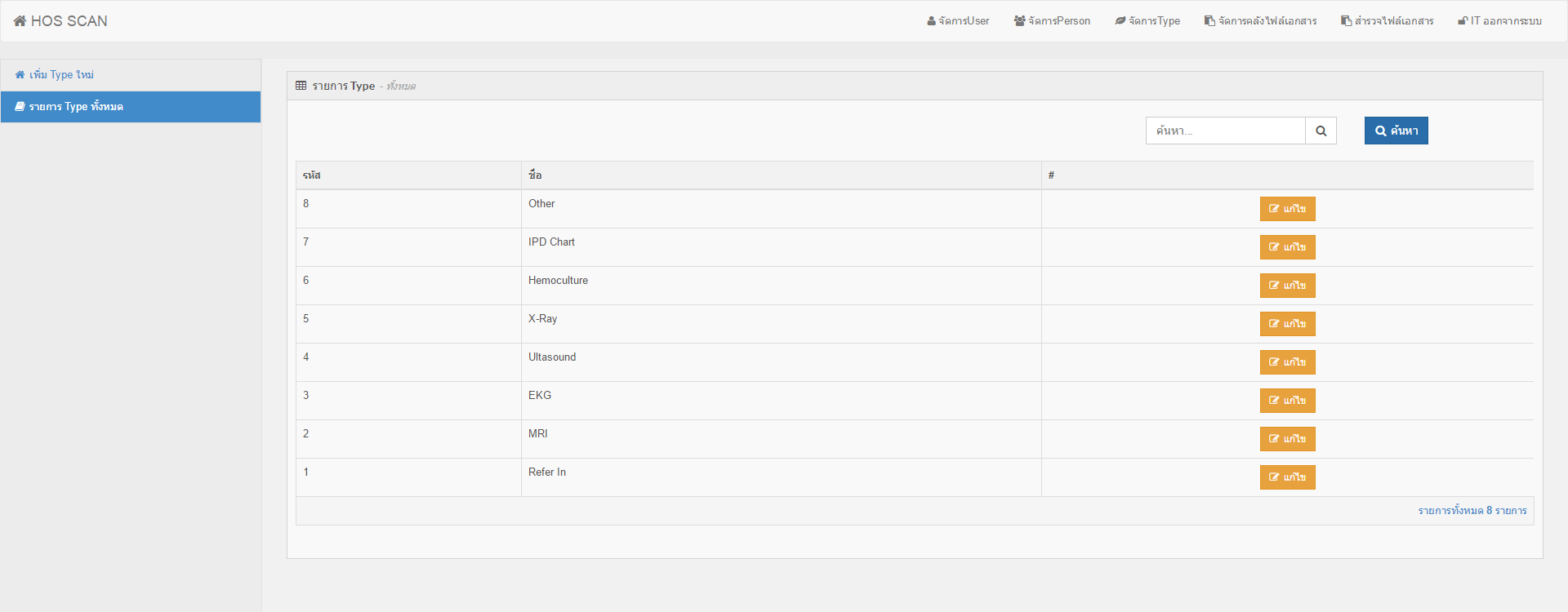Open จัดการคลังไฟล์เอกสาร page

[x=1260, y=21]
